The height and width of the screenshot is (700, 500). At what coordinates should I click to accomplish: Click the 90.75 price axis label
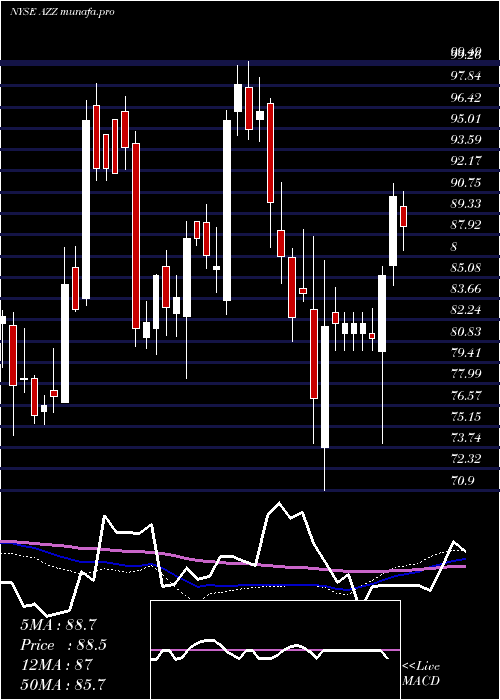coord(466,183)
